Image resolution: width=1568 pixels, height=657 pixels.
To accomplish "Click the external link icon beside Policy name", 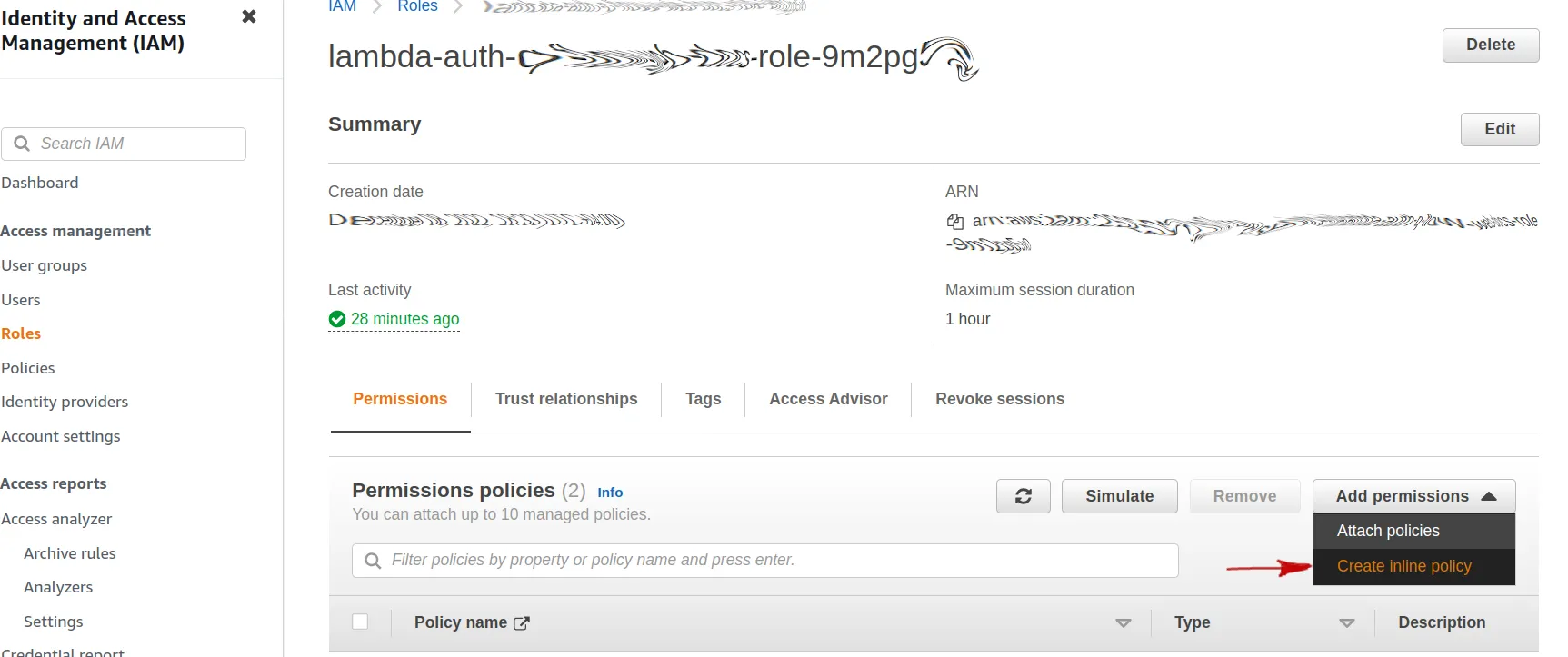I will click(522, 623).
